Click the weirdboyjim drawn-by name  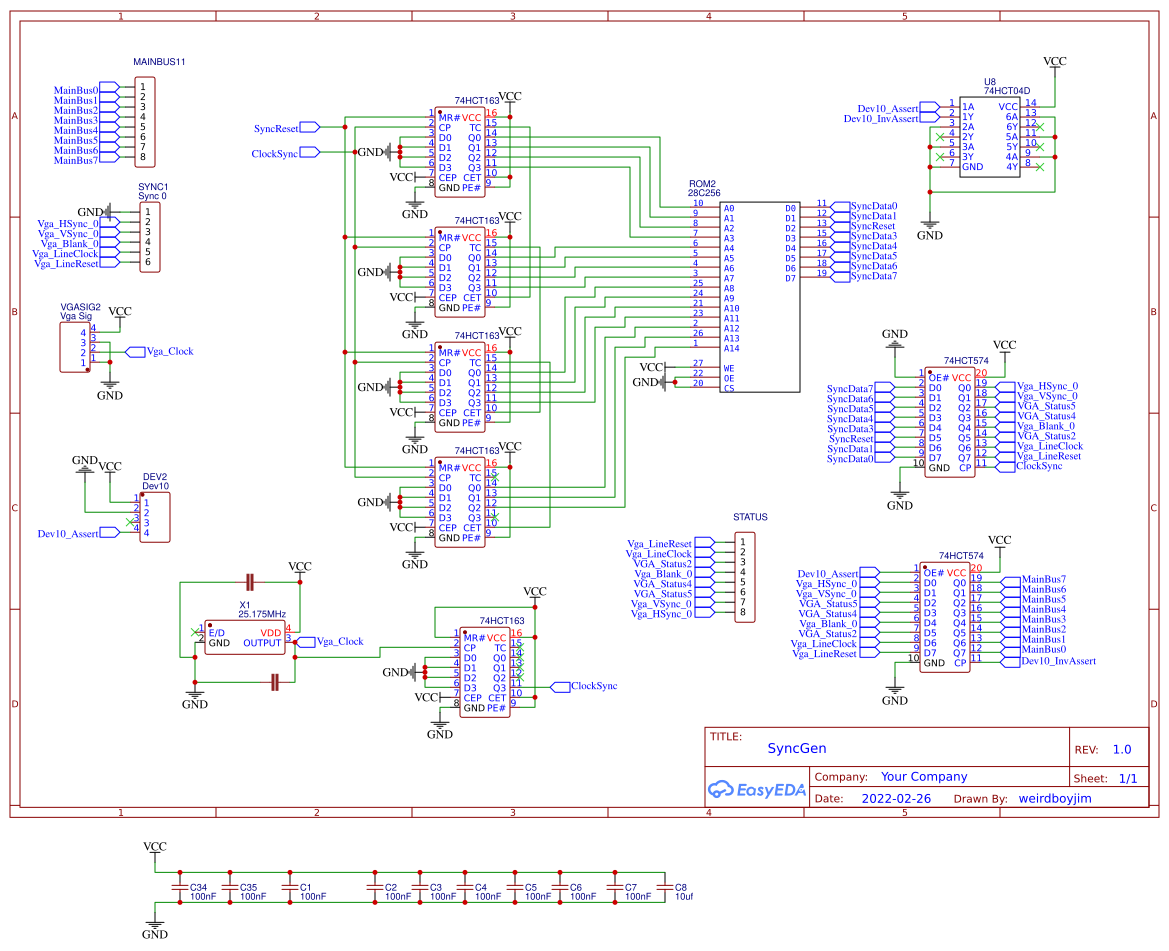[x=1059, y=799]
